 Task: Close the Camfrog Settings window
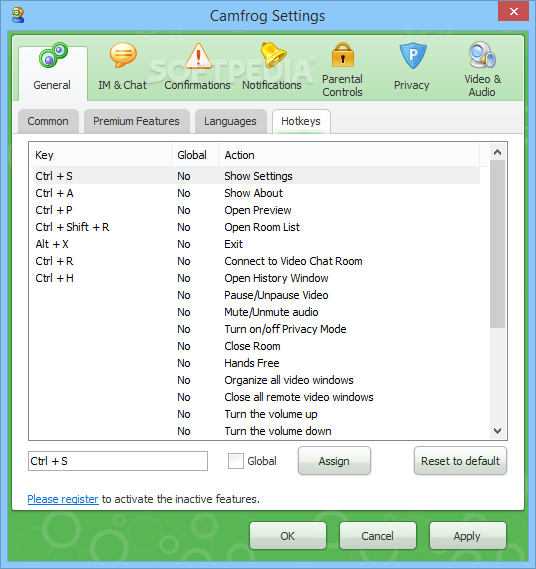(513, 11)
